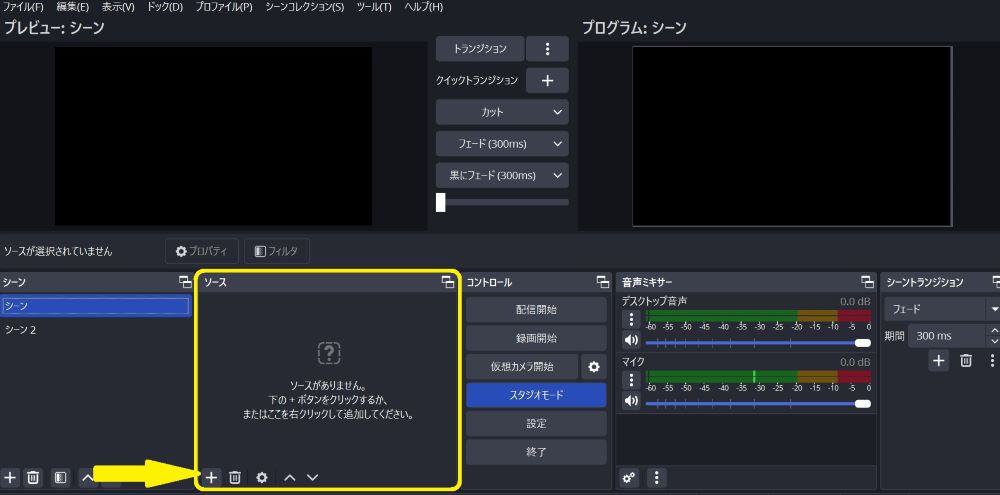Delete selected scene with the trash icon

click(33, 477)
